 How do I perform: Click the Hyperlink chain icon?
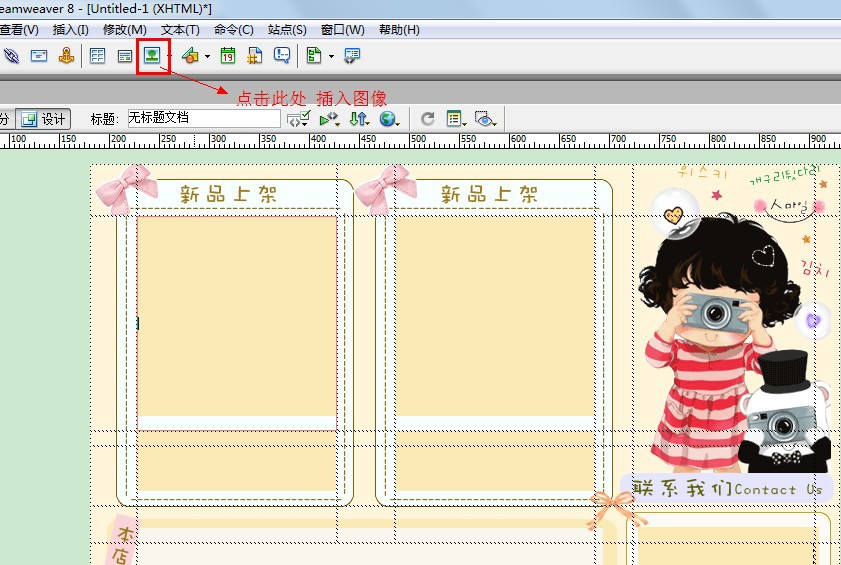click(x=11, y=55)
